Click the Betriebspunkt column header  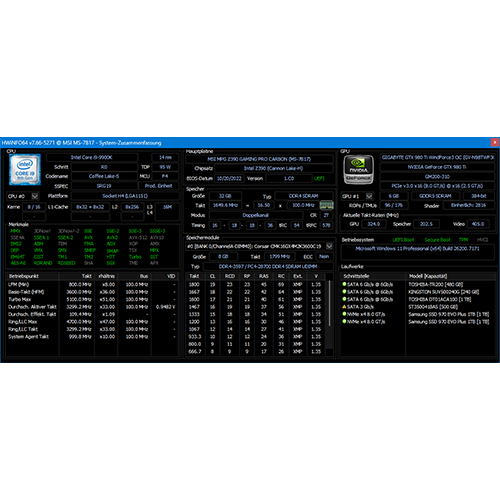32,276
